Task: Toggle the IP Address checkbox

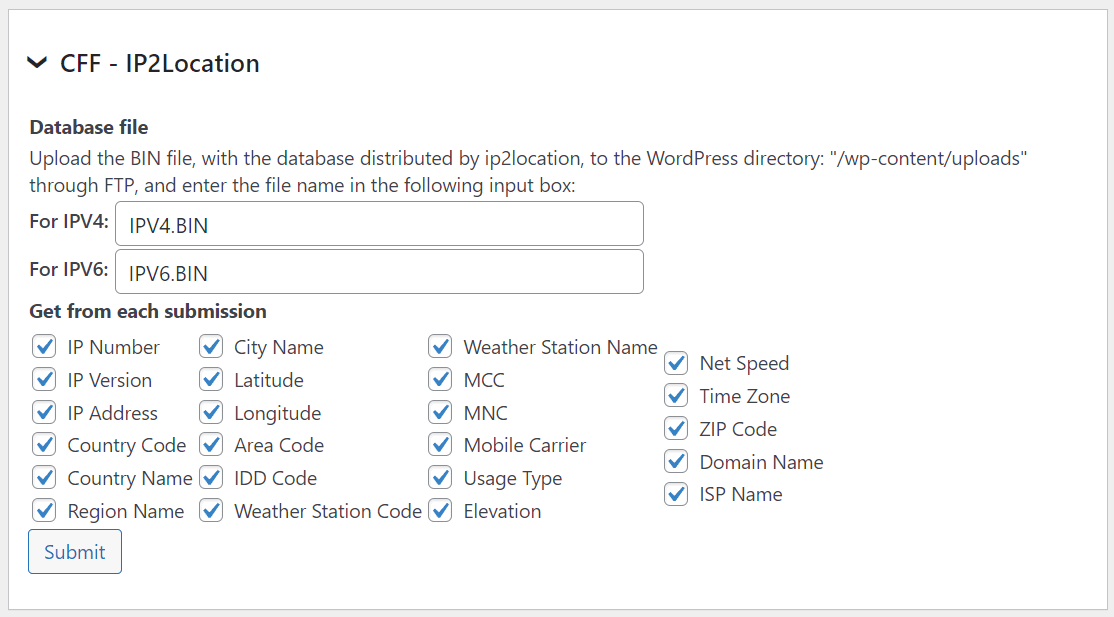Action: coord(44,412)
